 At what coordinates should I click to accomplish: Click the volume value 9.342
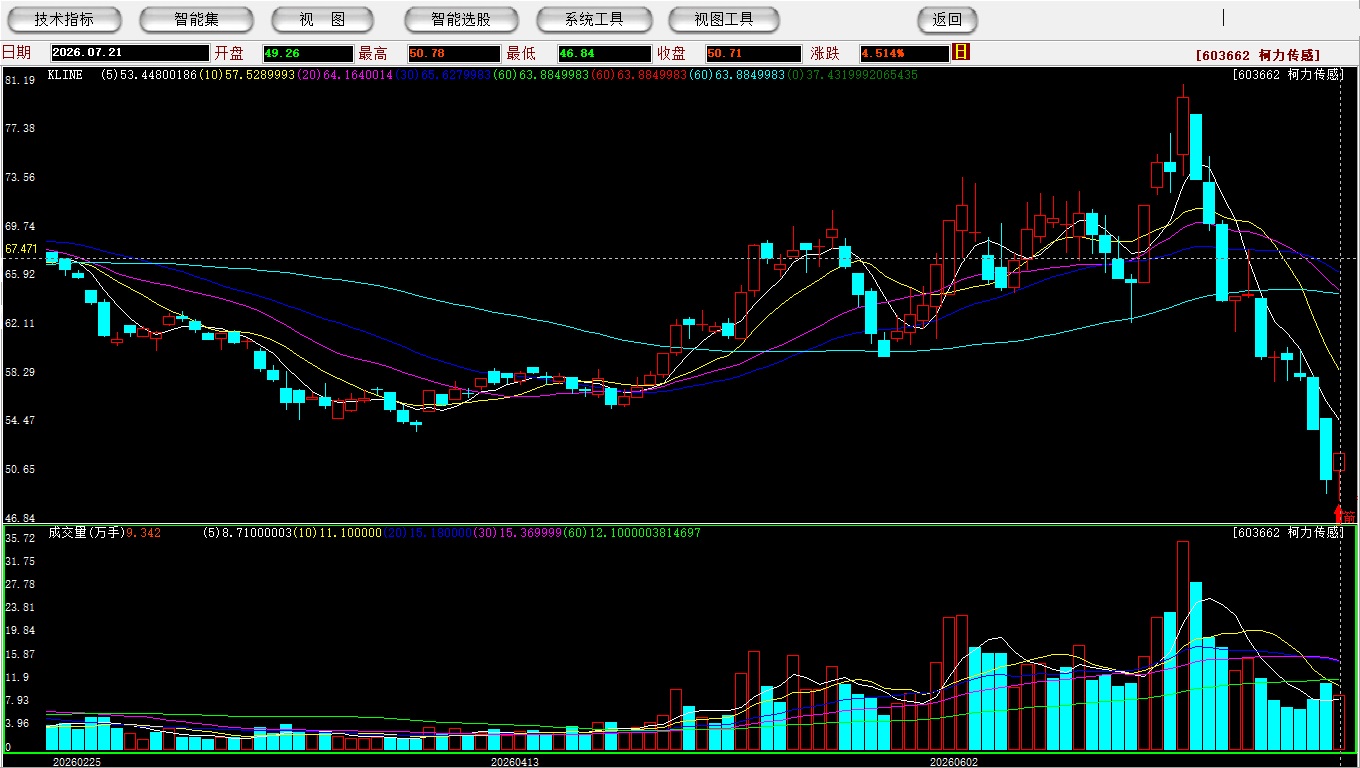144,533
